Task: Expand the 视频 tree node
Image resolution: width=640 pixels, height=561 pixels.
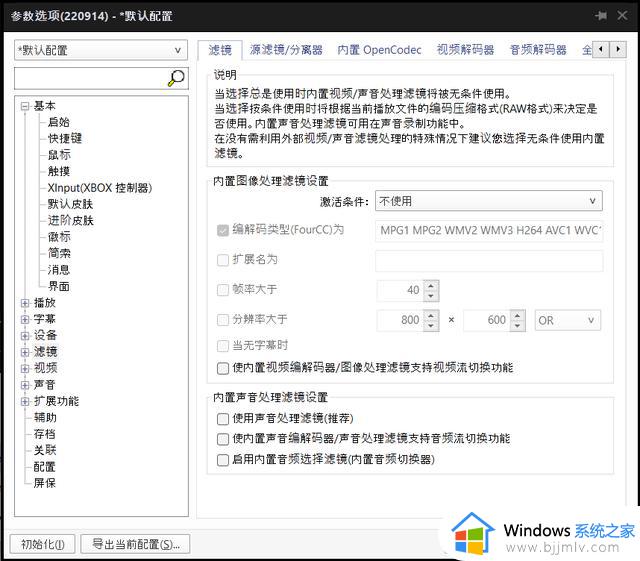Action: 25,368
